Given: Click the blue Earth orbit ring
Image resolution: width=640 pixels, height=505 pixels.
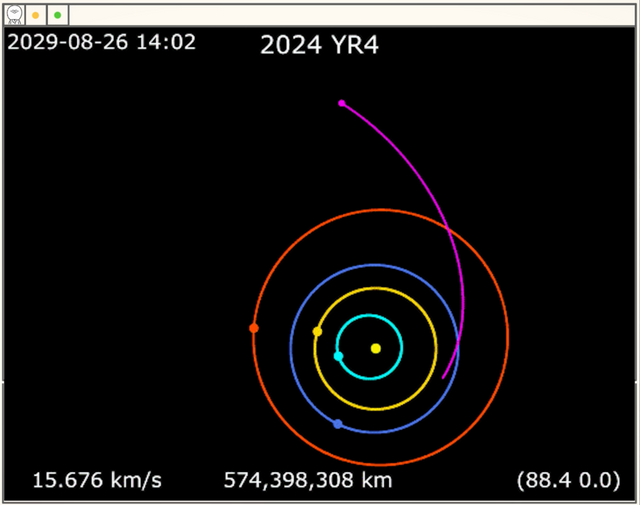Looking at the screenshot, I should [x=375, y=265].
